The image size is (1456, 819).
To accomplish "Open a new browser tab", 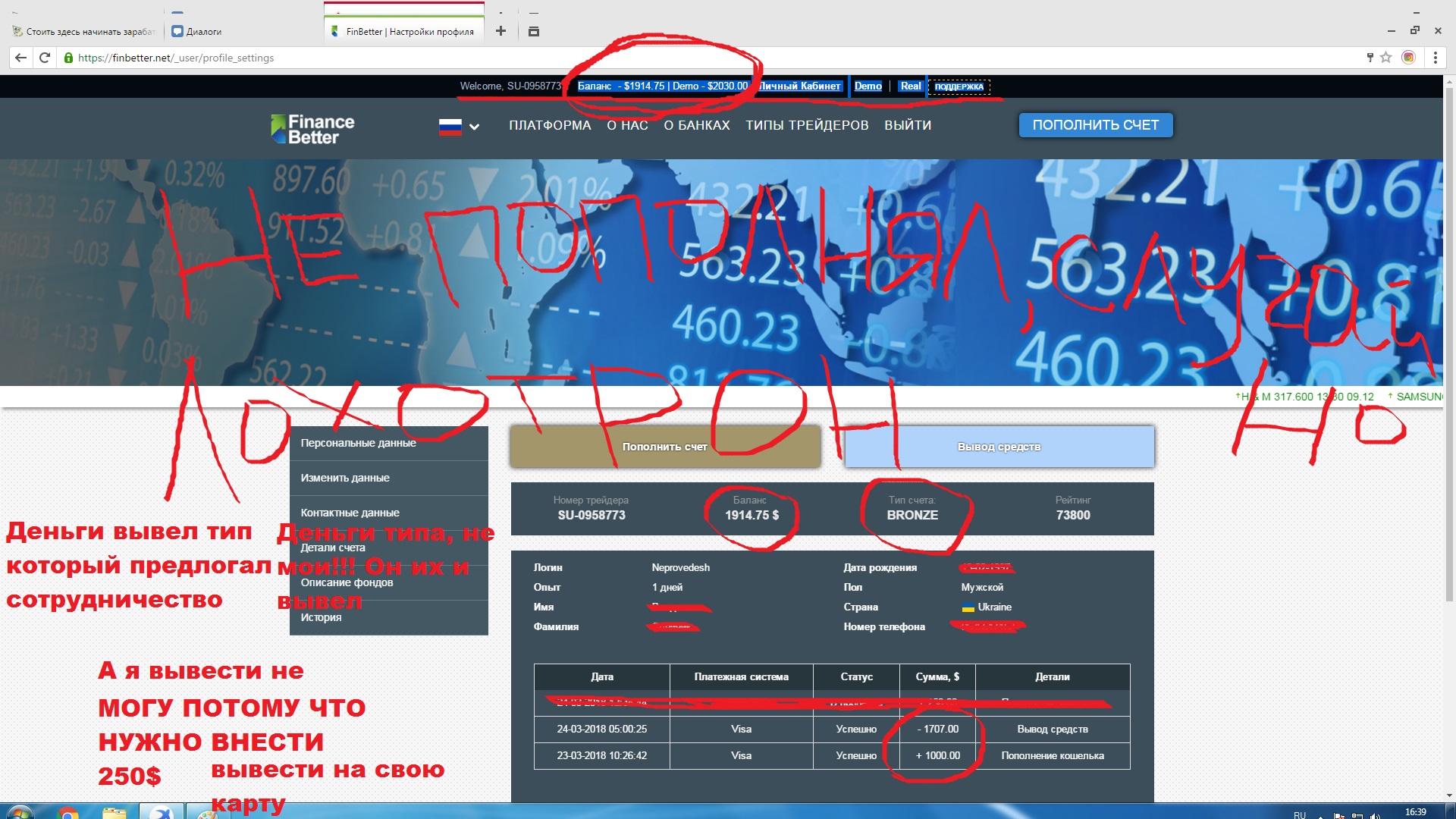I will click(500, 31).
